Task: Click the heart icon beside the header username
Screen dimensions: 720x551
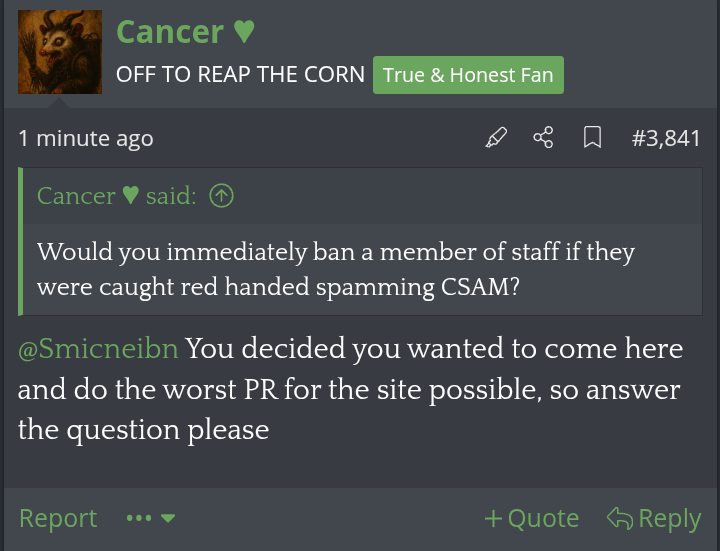Action: [x=244, y=32]
